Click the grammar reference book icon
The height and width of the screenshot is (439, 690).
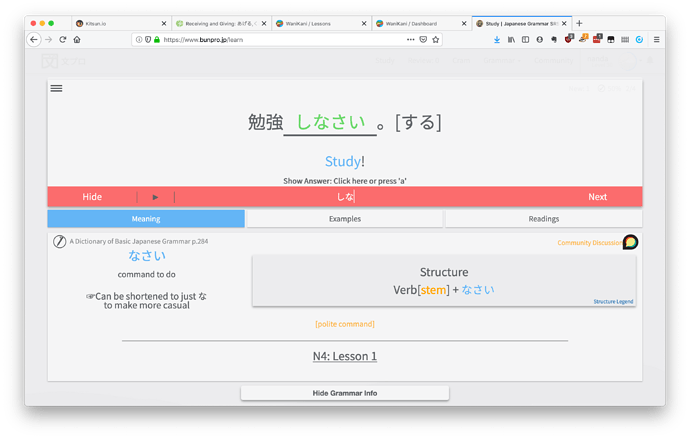(59, 241)
